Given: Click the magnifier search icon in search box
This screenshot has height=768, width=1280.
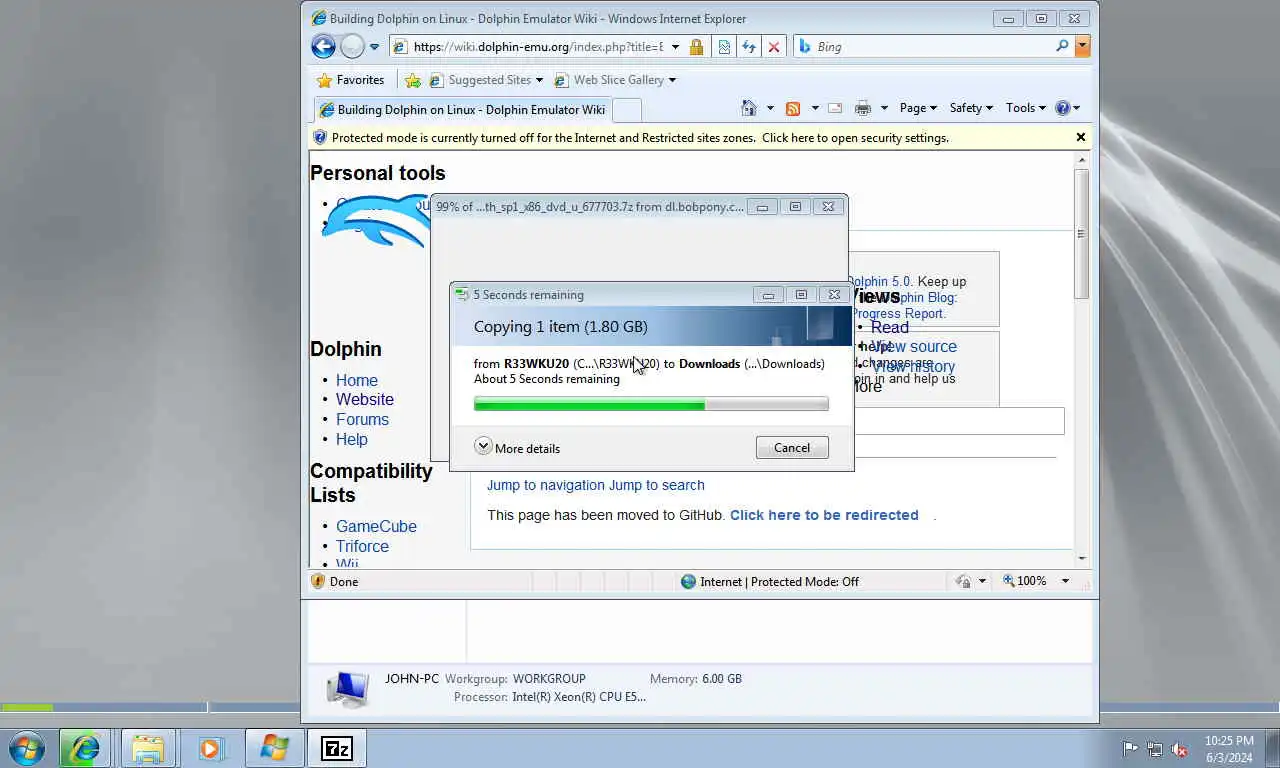Looking at the screenshot, I should click(x=1062, y=46).
